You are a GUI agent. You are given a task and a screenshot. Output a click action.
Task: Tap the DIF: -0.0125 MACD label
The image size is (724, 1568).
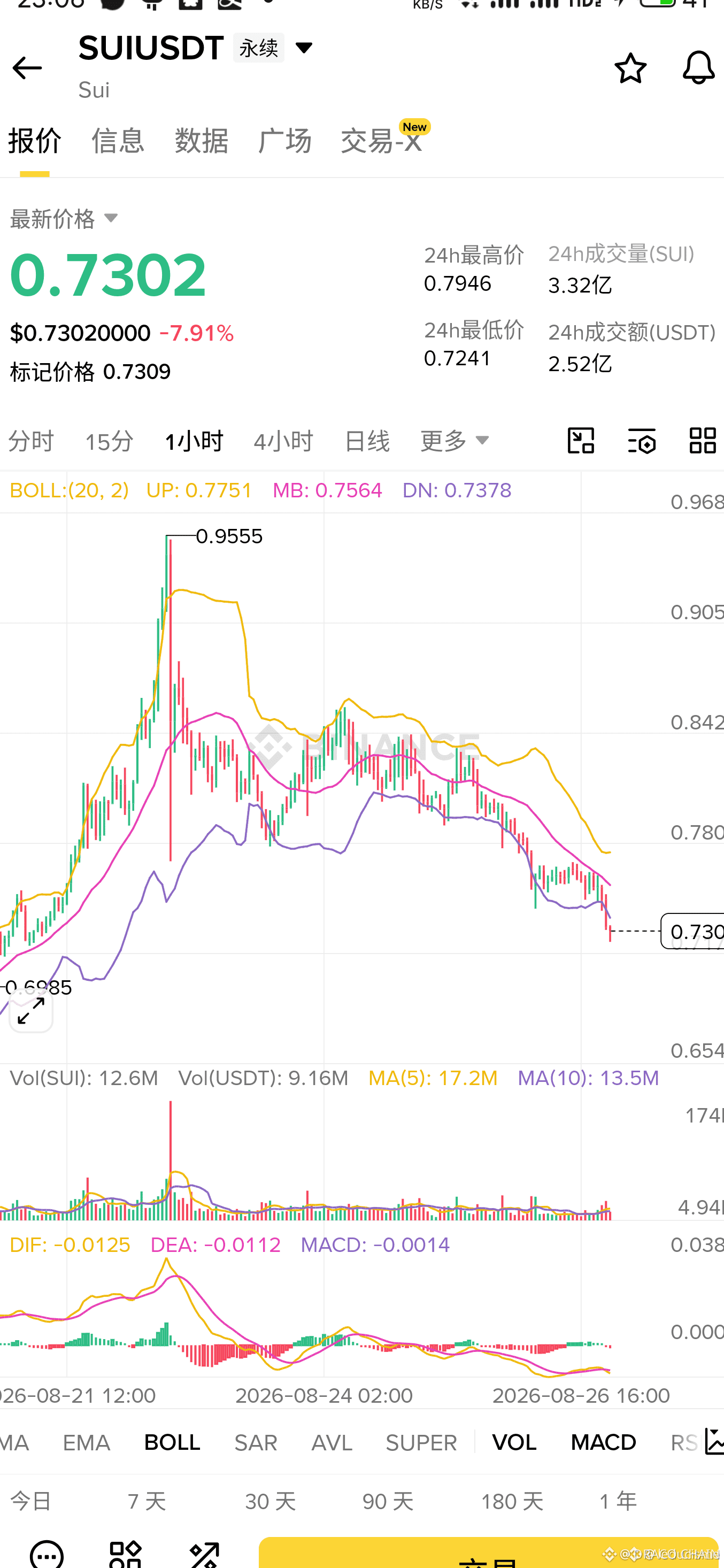(x=70, y=1245)
